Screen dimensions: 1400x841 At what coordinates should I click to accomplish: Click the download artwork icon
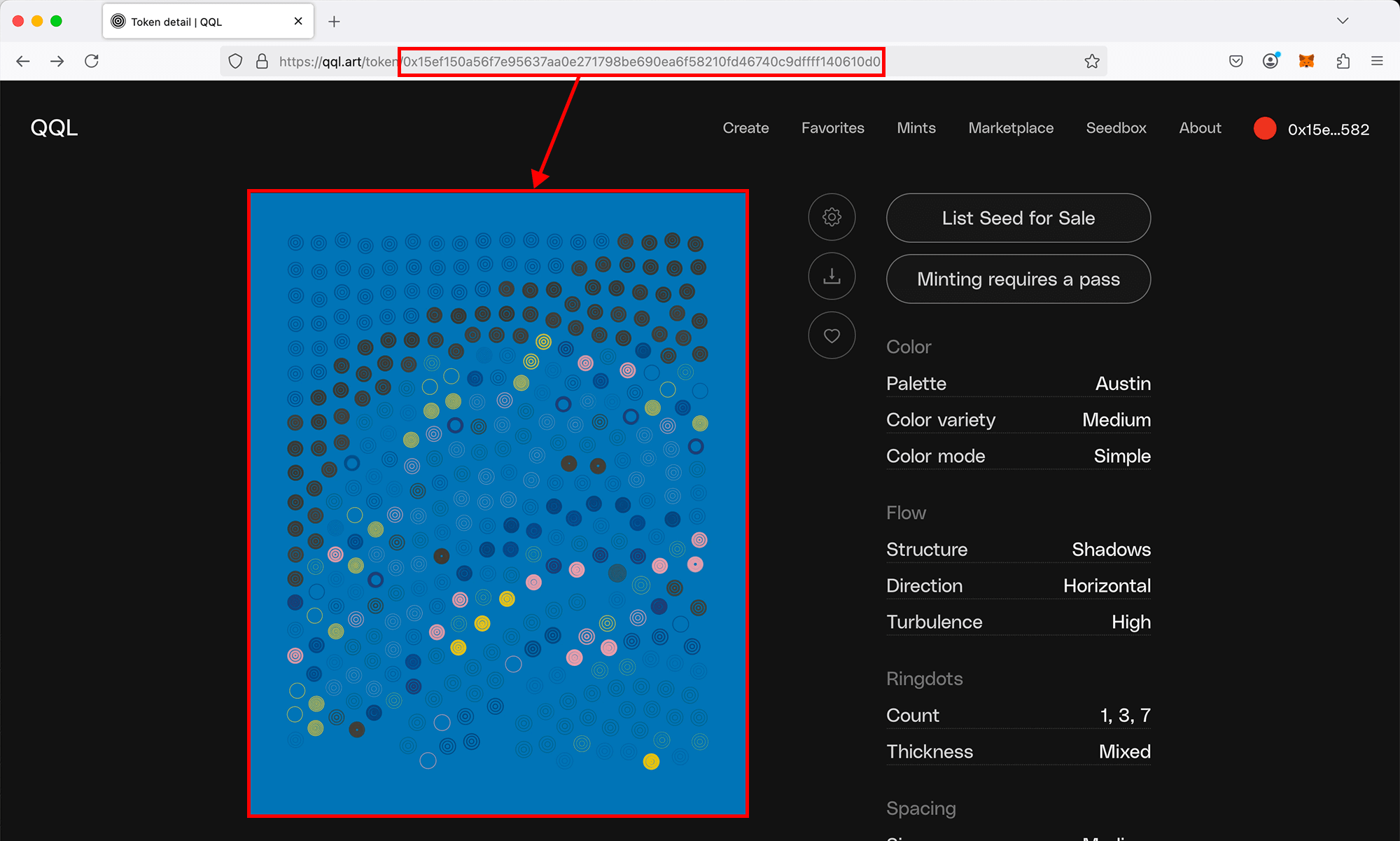click(x=832, y=277)
